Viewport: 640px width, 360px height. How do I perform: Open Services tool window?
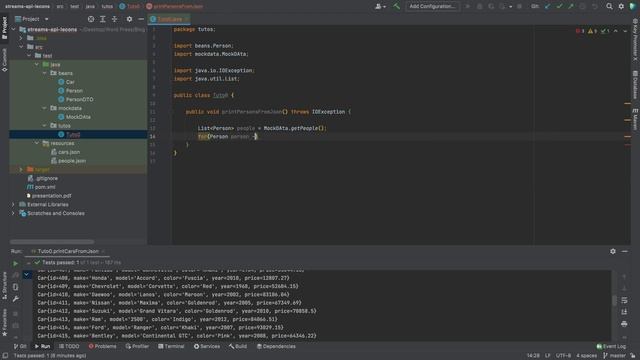[207, 346]
